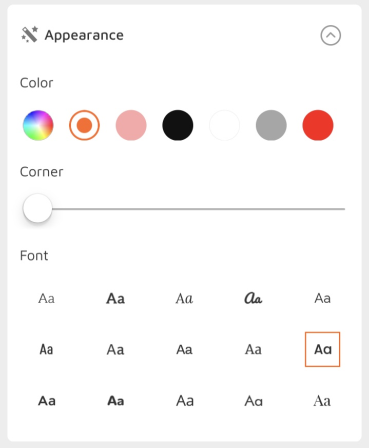369x448 pixels.
Task: Choose the black color swatch
Action: click(178, 125)
